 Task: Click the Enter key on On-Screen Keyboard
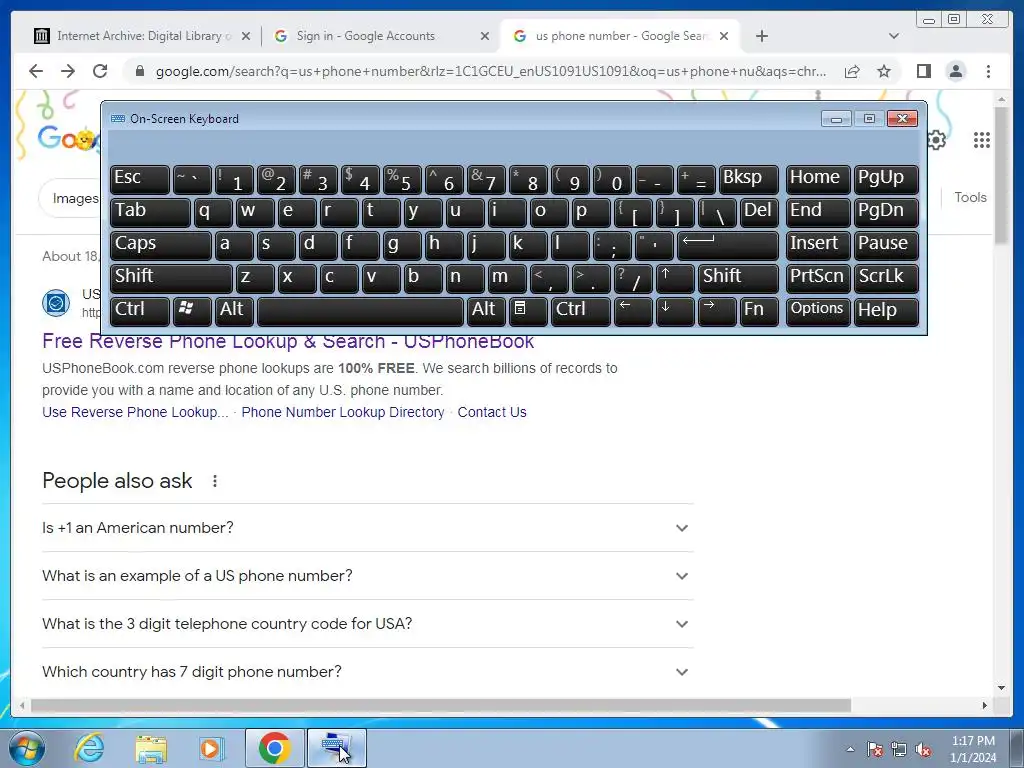pyautogui.click(x=728, y=245)
